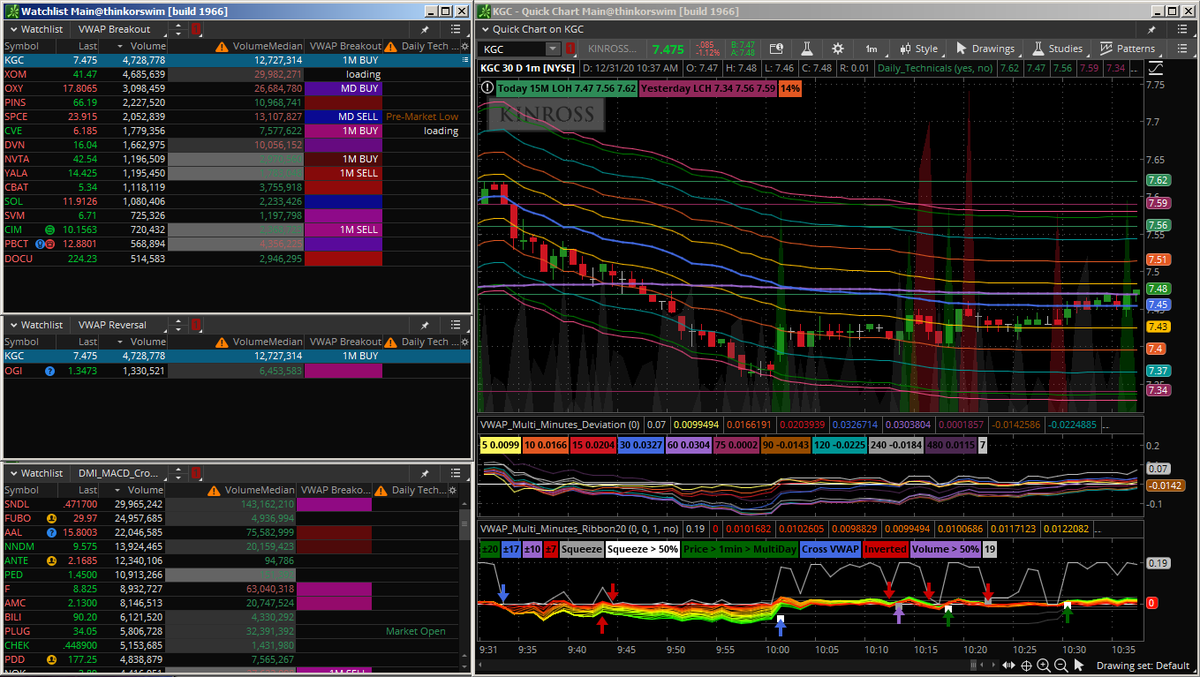Open the Drawings menu
The image size is (1200, 677).
(x=985, y=49)
